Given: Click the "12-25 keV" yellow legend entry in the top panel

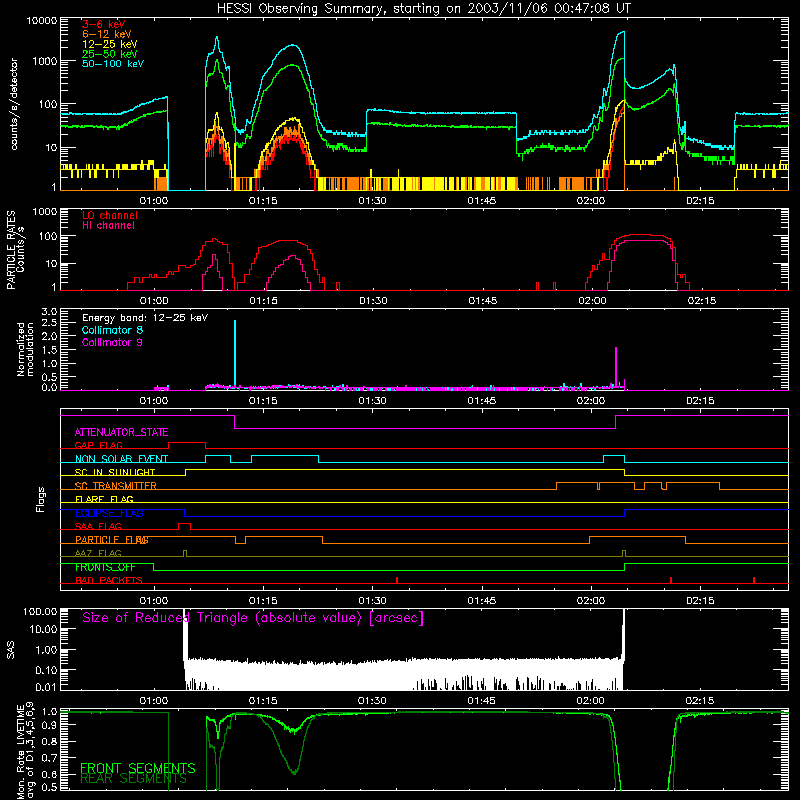Looking at the screenshot, I should (110, 44).
